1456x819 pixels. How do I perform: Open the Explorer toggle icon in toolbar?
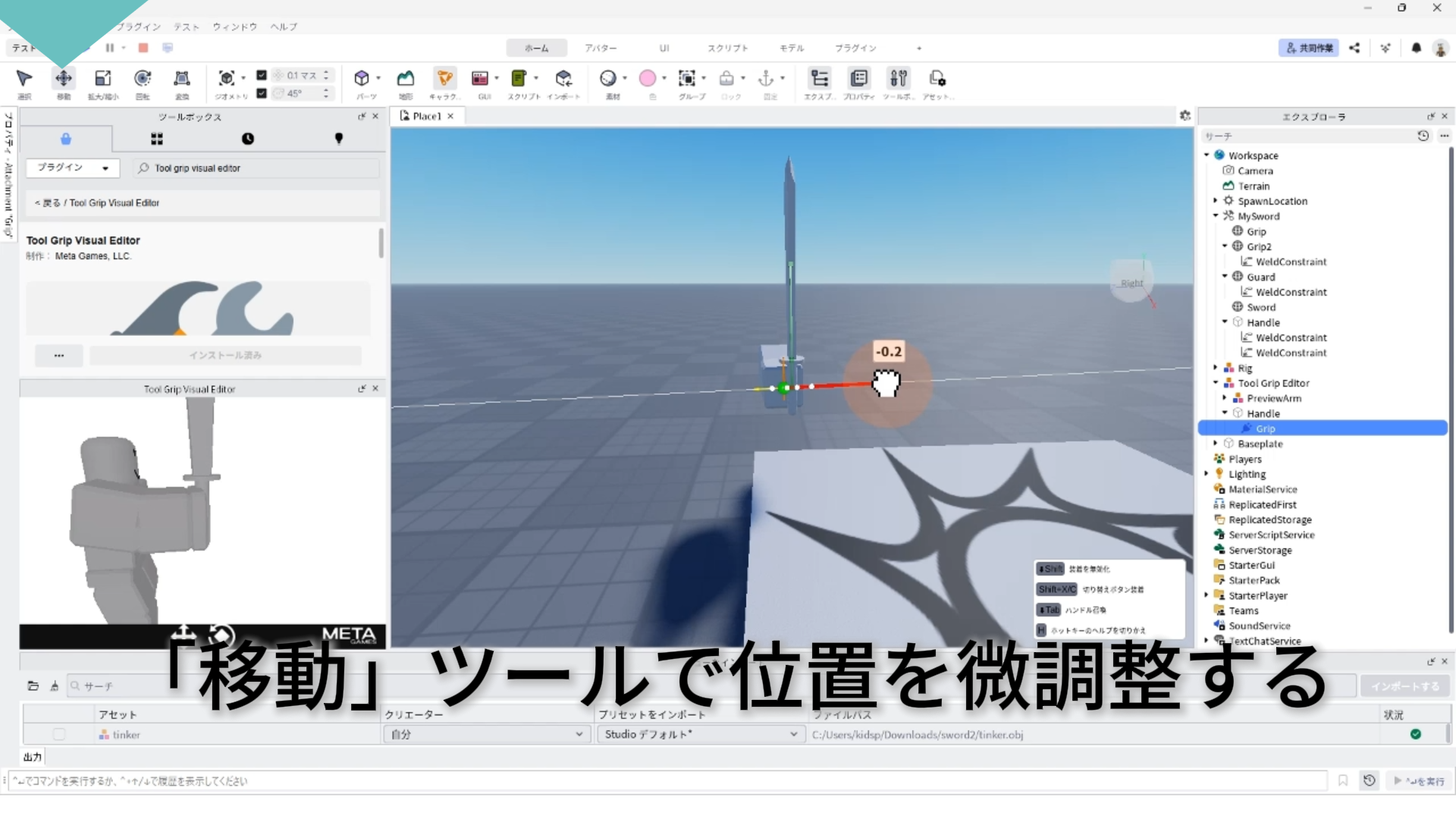(819, 78)
